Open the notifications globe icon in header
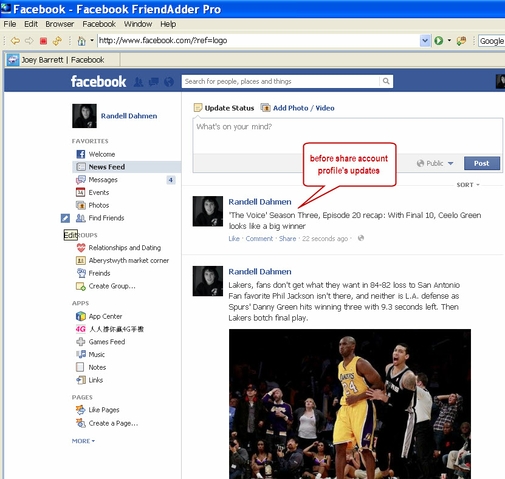 click(169, 82)
